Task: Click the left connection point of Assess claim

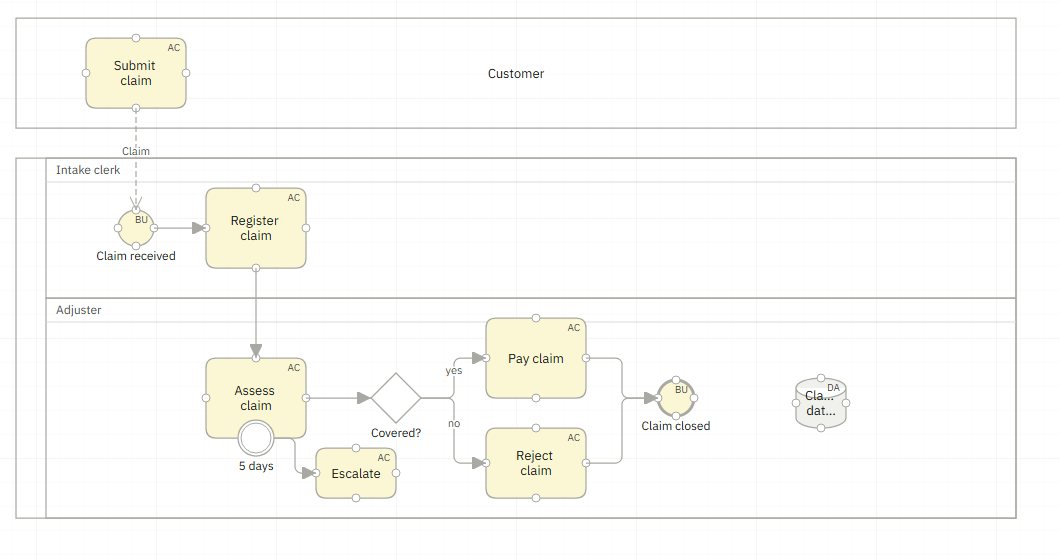Action: click(206, 398)
